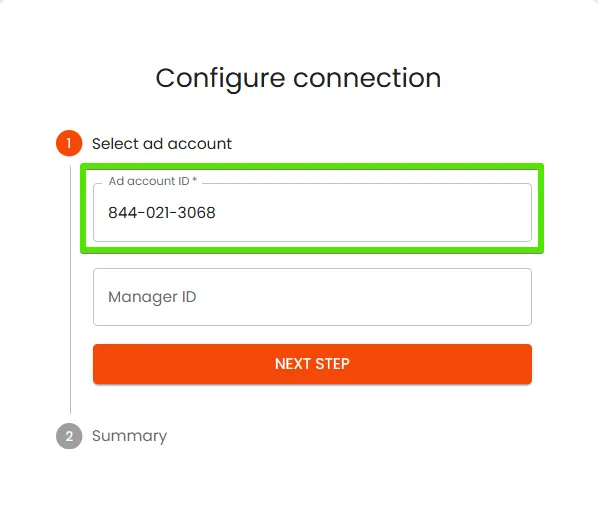Click the number 1 inside the orange circle
The image size is (598, 513).
coord(69,143)
